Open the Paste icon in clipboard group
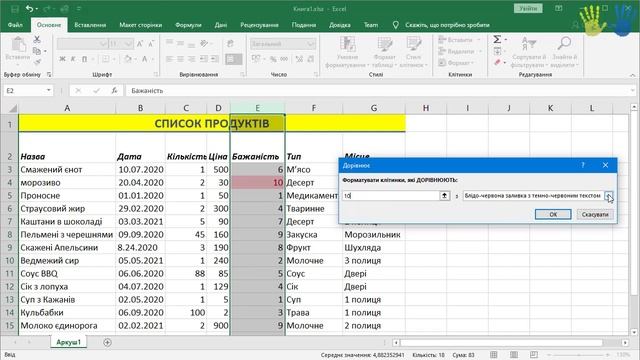 coord(18,44)
